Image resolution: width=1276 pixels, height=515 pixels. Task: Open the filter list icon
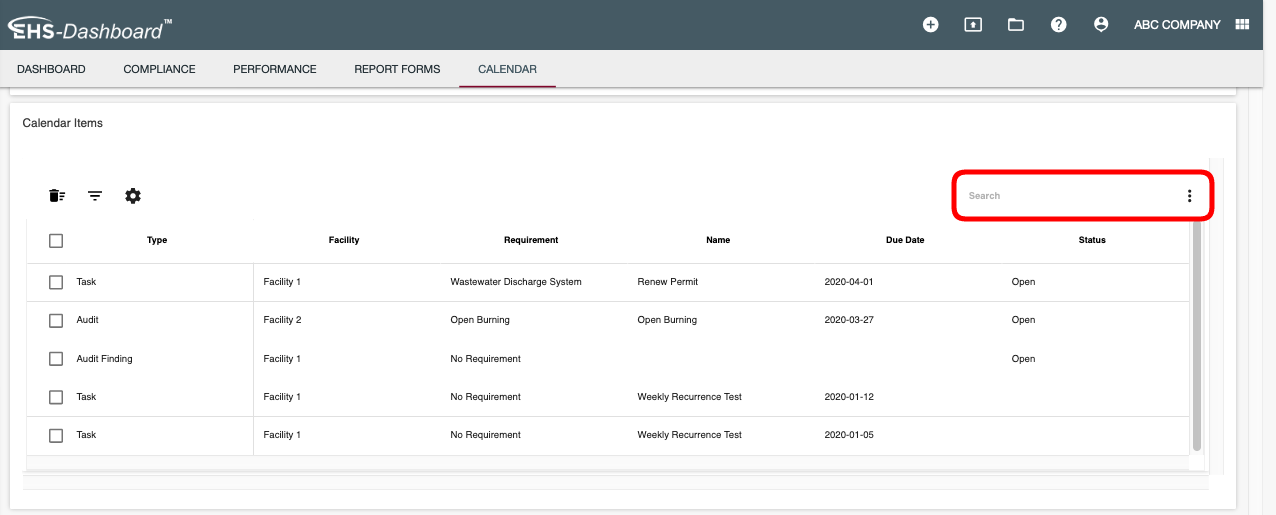95,196
